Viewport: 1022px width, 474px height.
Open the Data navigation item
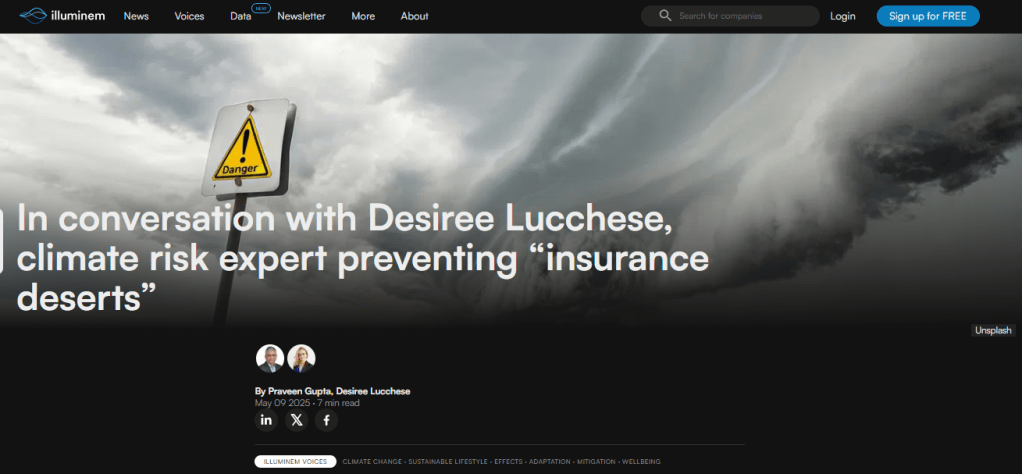pos(240,17)
